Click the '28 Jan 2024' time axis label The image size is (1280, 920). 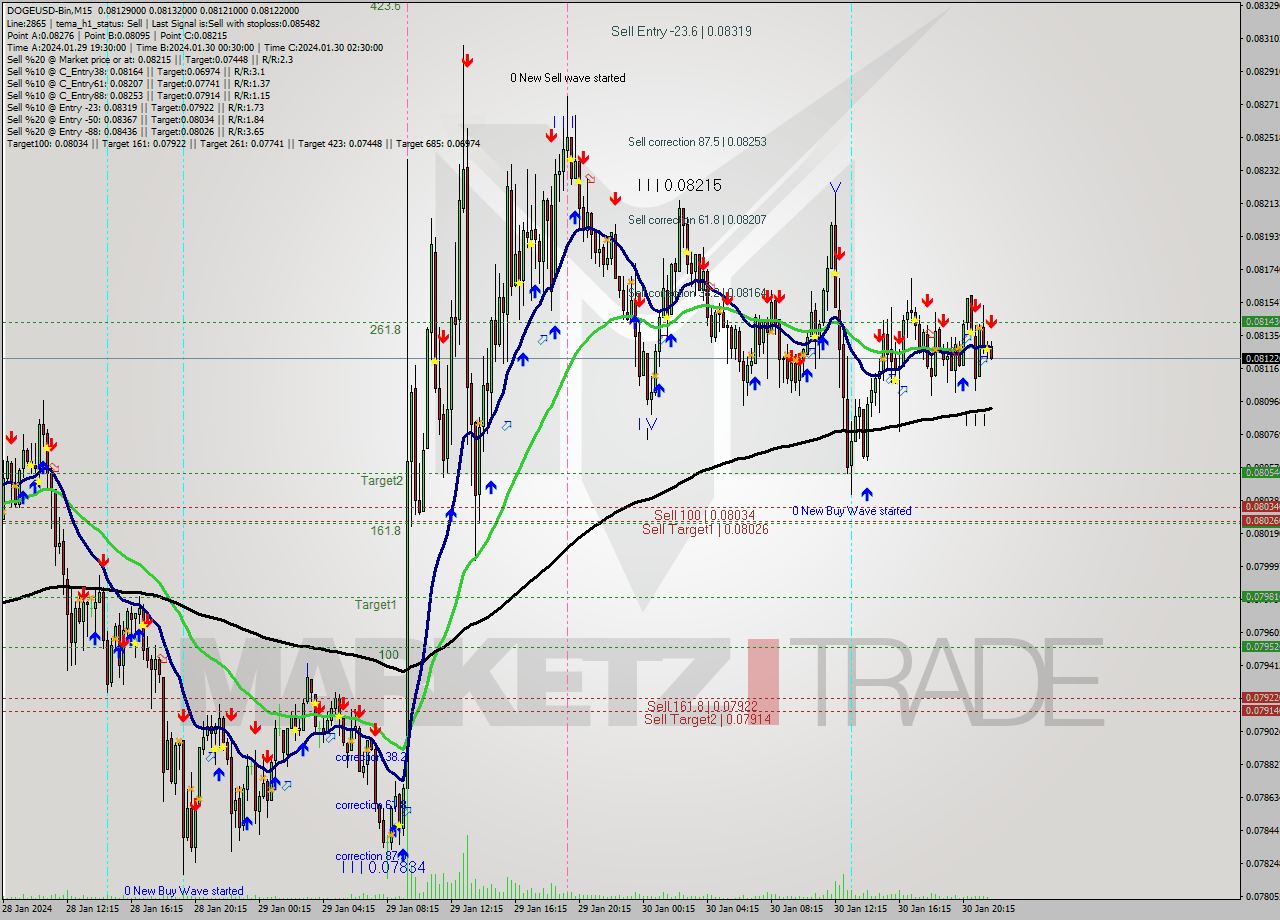[x=26, y=909]
